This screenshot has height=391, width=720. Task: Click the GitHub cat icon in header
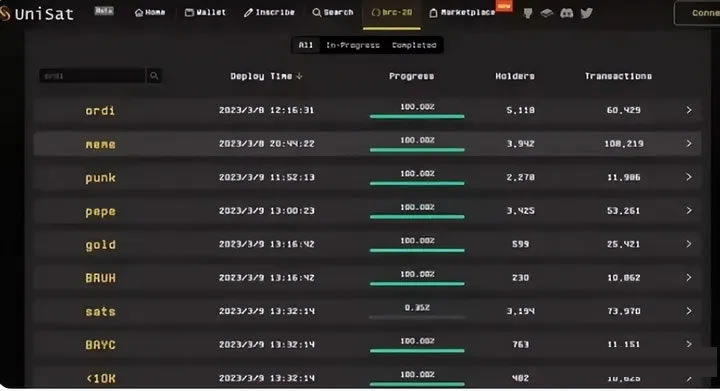click(x=528, y=13)
